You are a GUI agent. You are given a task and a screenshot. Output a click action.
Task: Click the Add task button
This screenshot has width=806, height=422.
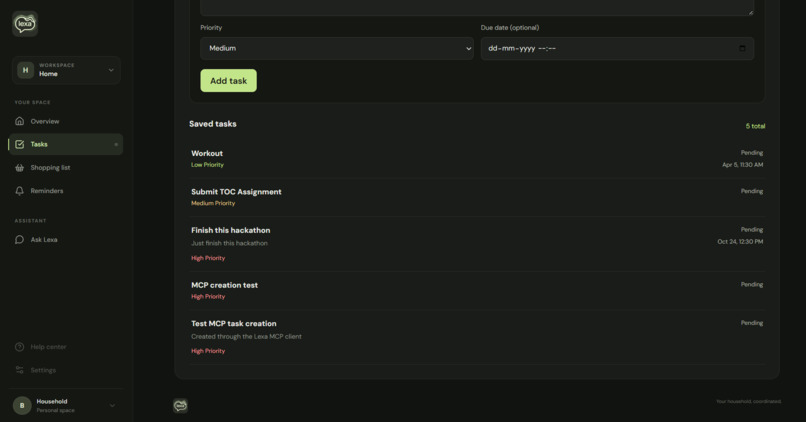228,81
